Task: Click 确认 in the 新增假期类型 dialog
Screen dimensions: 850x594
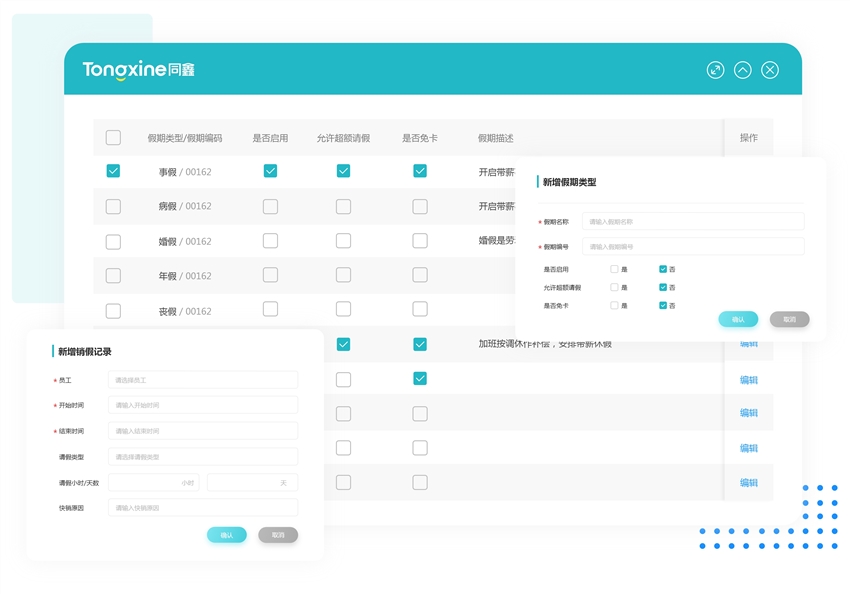Action: (x=737, y=320)
